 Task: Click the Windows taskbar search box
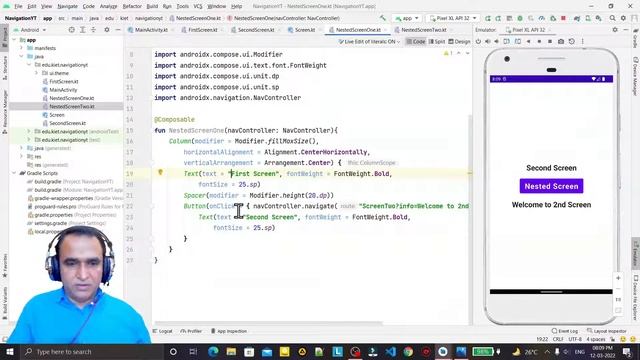point(92,351)
